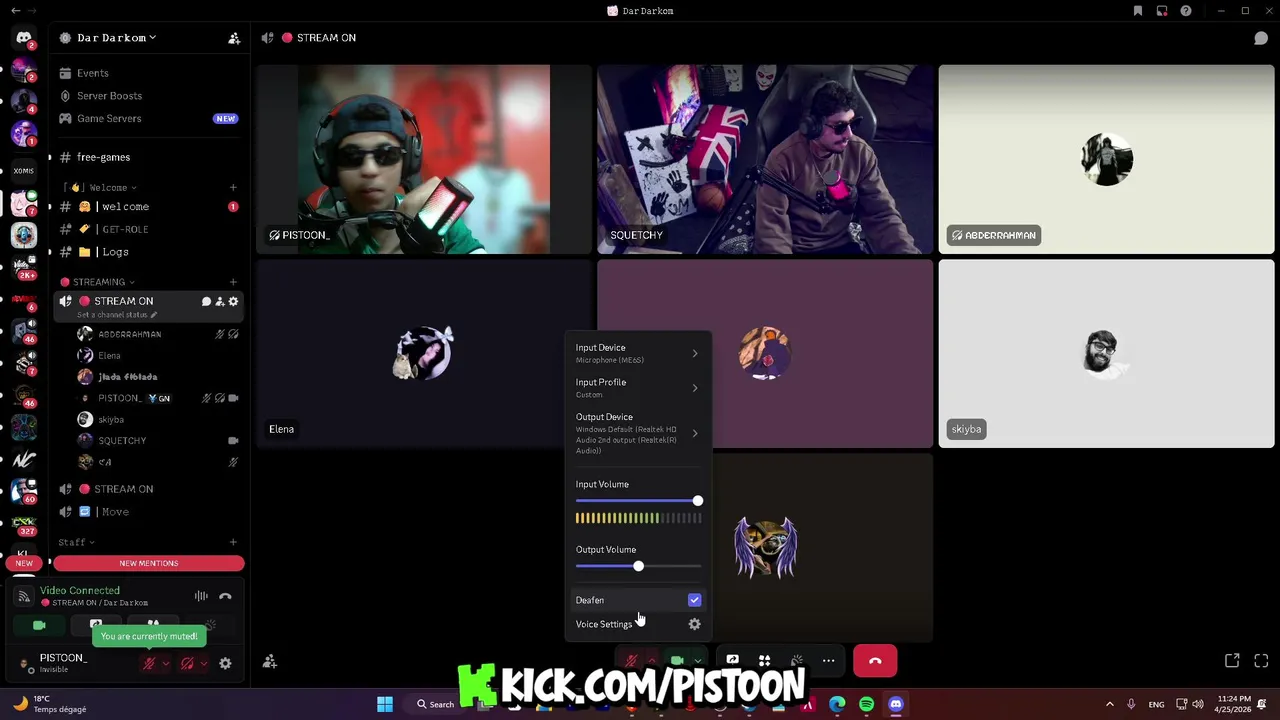
Task: Pop out the call window
Action: [x=1232, y=661]
